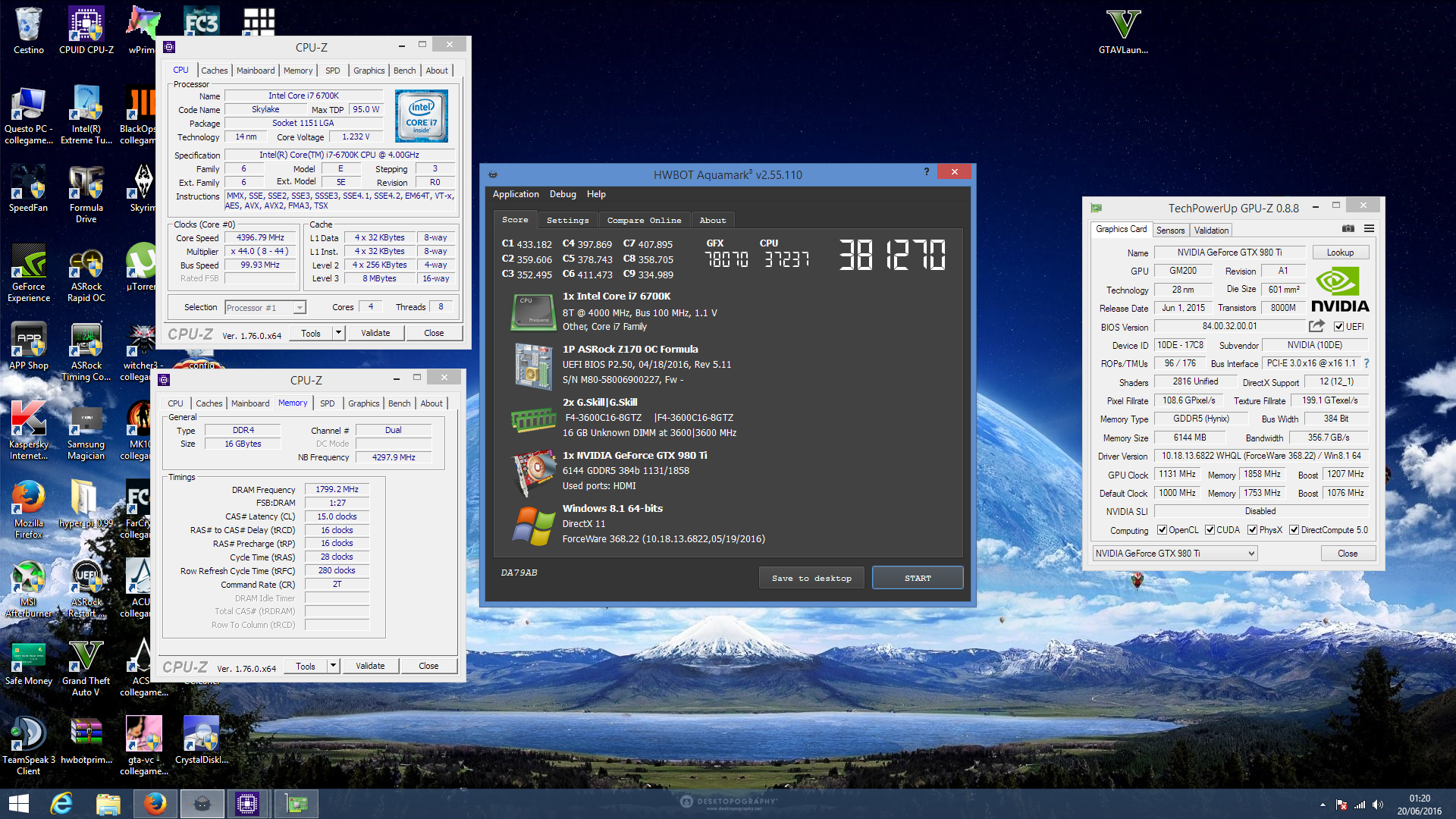Viewport: 1456px width, 819px height.
Task: Open Kaspersky Internet Security desktop icon
Action: [x=29, y=431]
